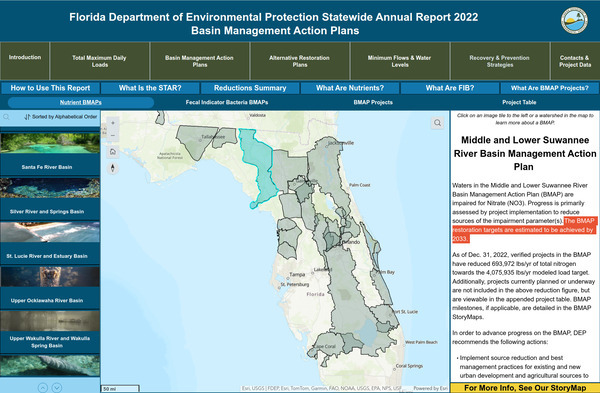The height and width of the screenshot is (393, 600).
Task: Click the search icon above the basin list
Action: coord(7,117)
